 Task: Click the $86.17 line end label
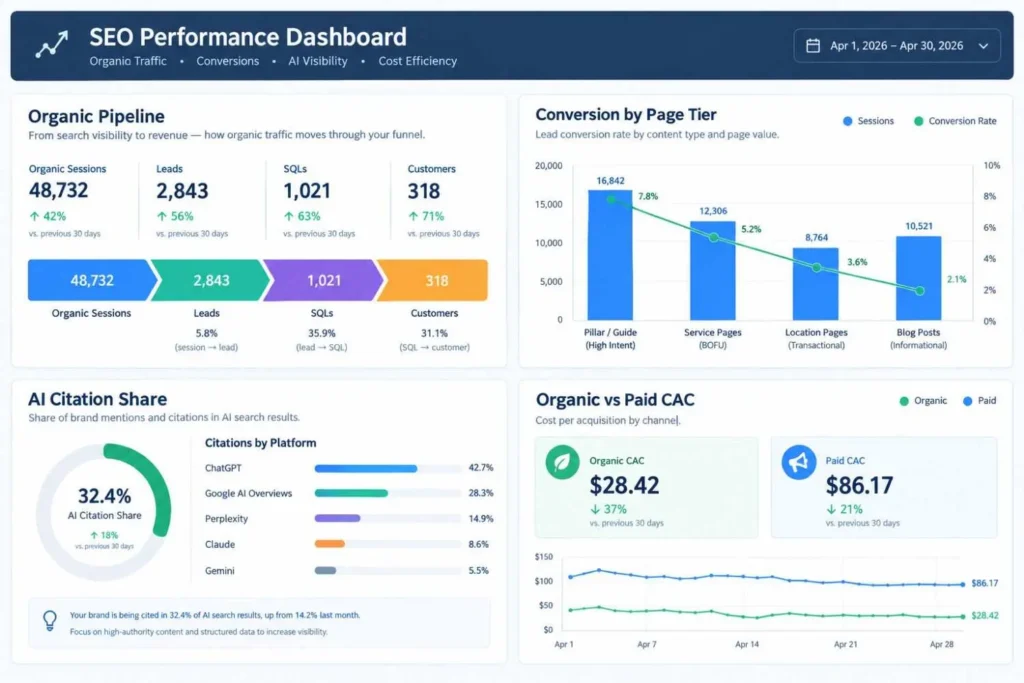pos(985,583)
